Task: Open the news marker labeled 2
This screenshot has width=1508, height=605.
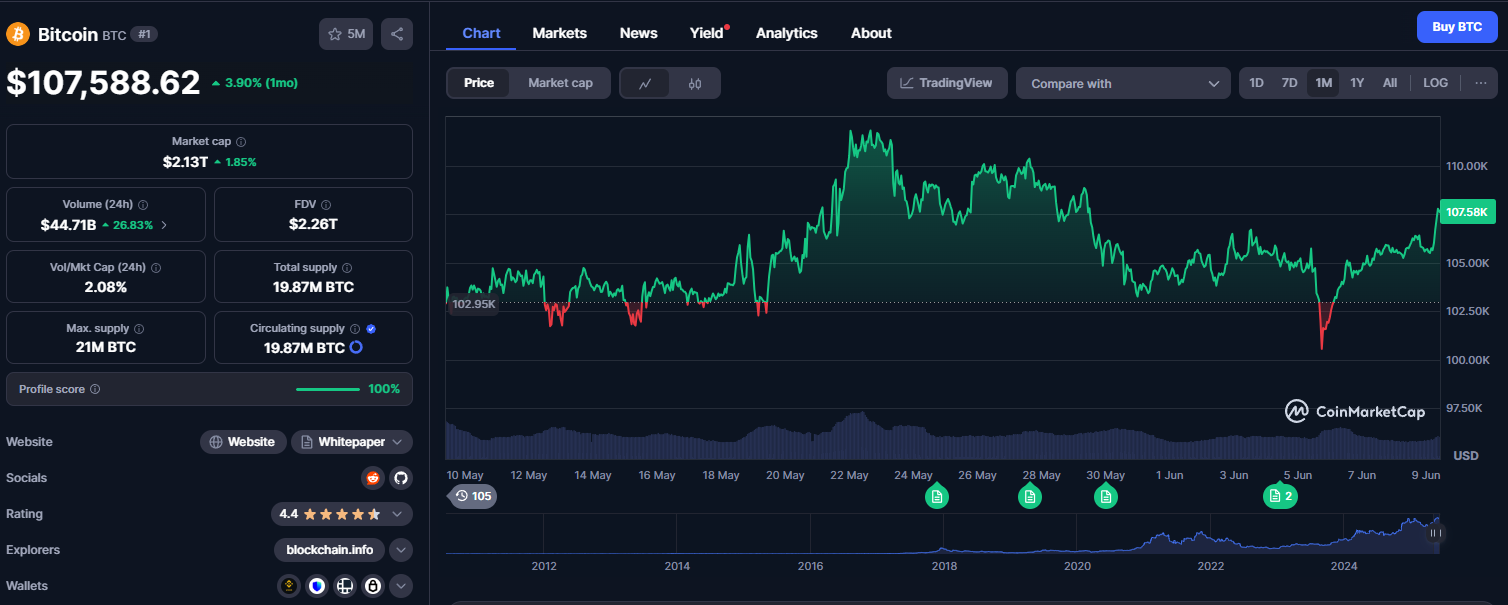Action: coord(1280,496)
